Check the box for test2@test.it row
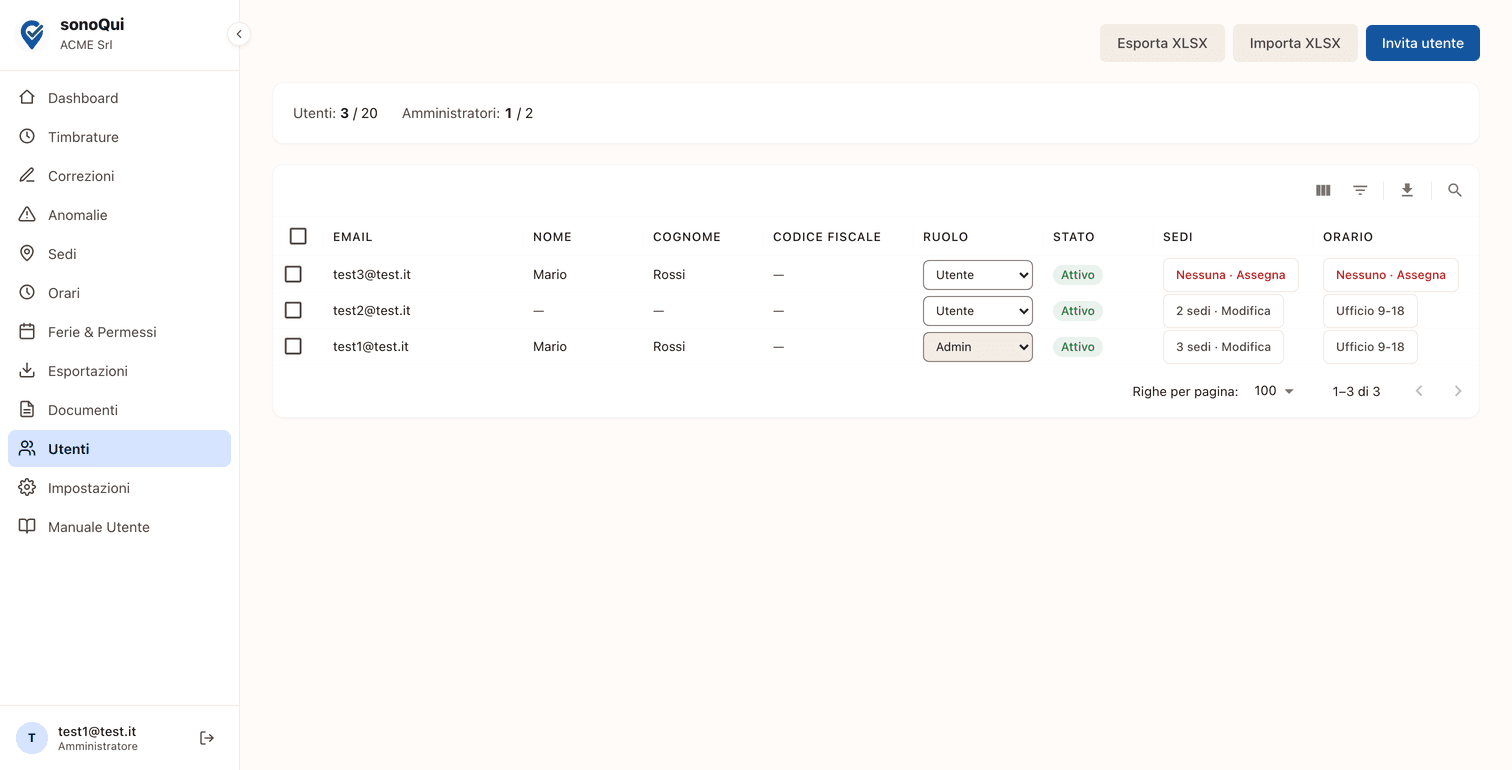 point(293,310)
